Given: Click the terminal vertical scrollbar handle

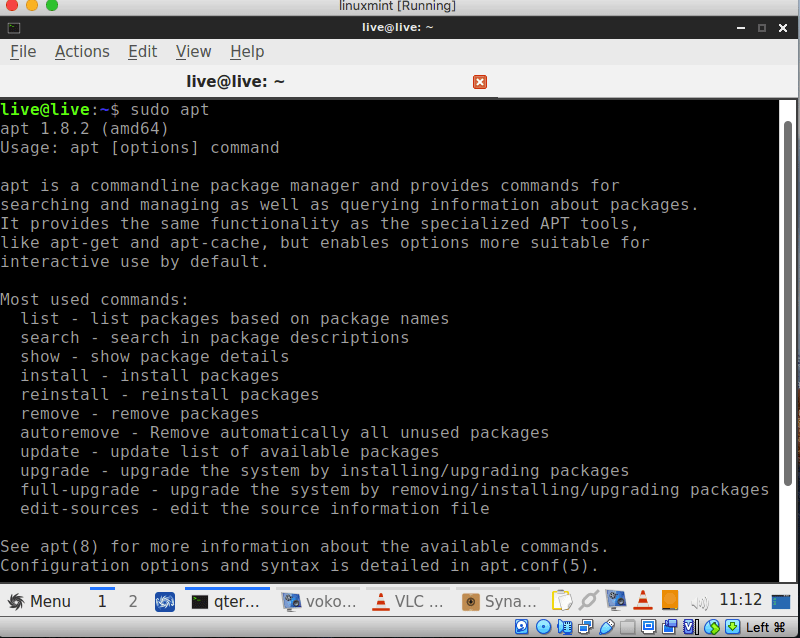Looking at the screenshot, I should (788, 303).
